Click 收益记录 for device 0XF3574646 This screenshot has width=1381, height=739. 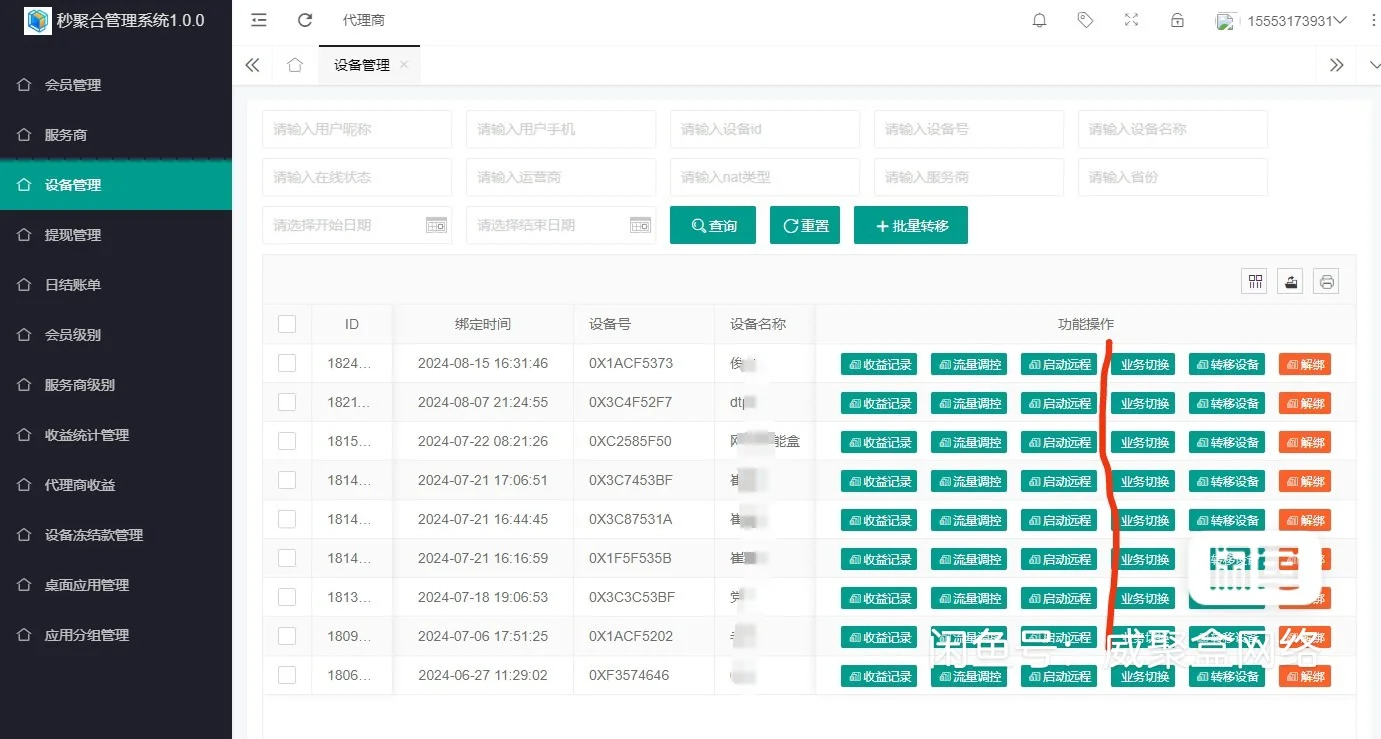(x=879, y=676)
